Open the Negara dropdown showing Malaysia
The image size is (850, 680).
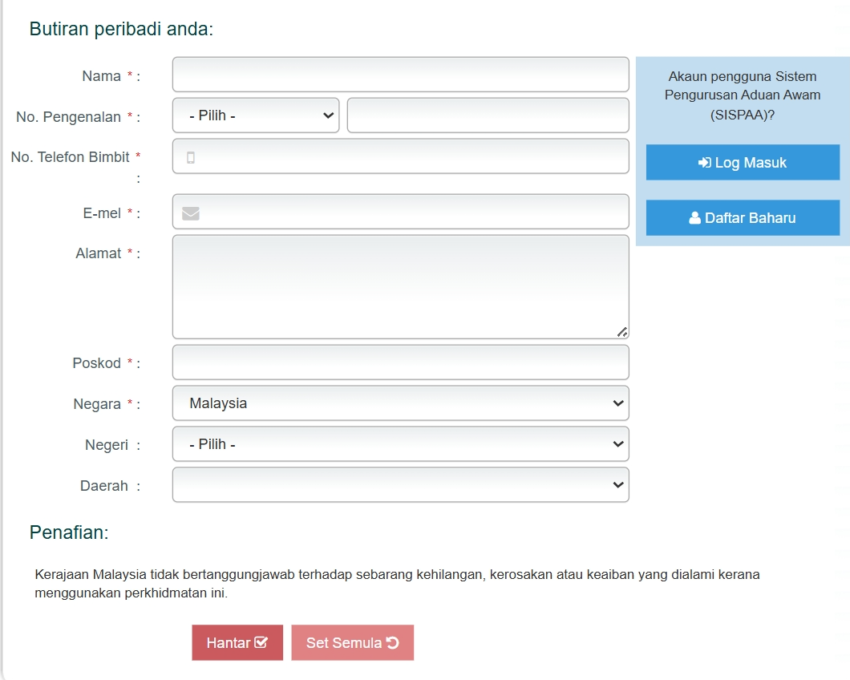coord(400,404)
